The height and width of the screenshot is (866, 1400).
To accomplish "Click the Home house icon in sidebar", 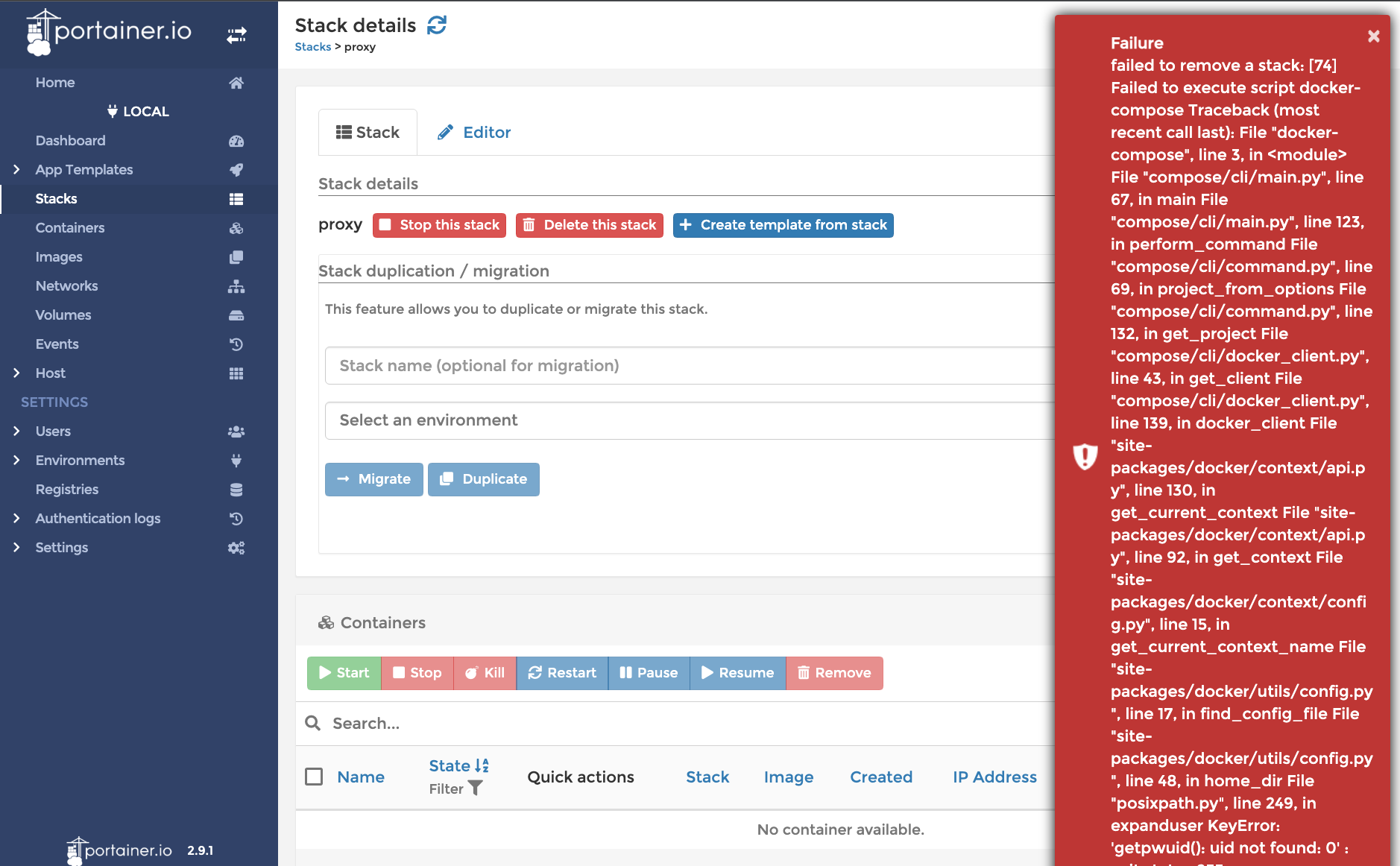I will click(236, 83).
